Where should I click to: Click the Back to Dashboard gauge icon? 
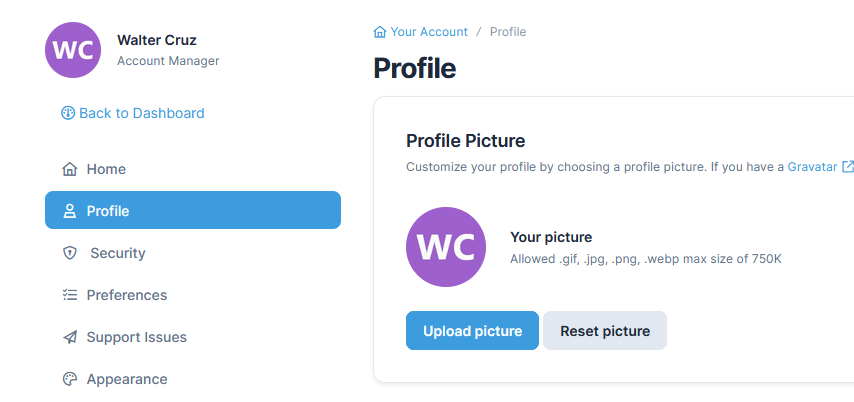click(68, 113)
